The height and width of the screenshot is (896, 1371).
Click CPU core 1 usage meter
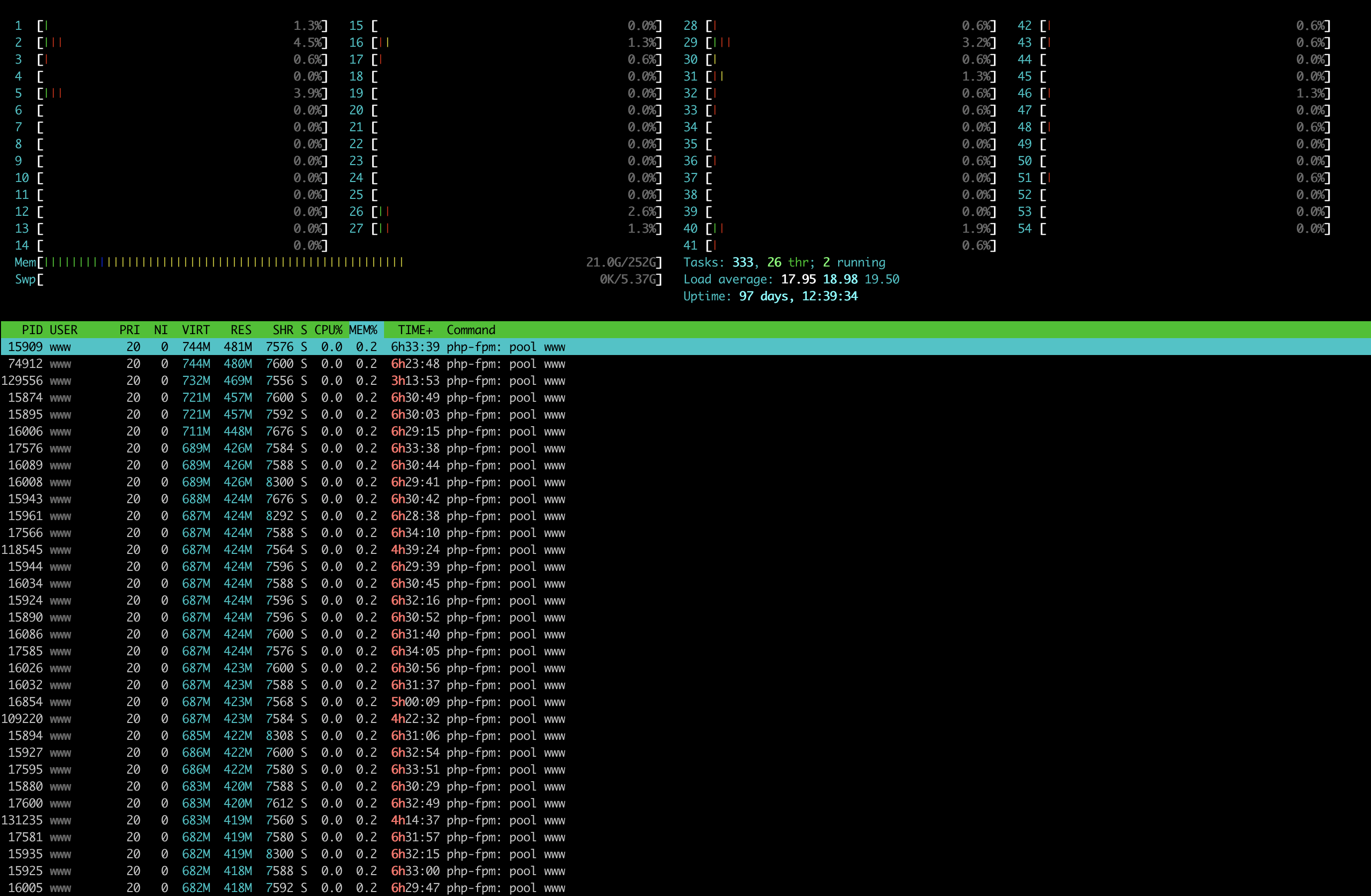tap(173, 25)
